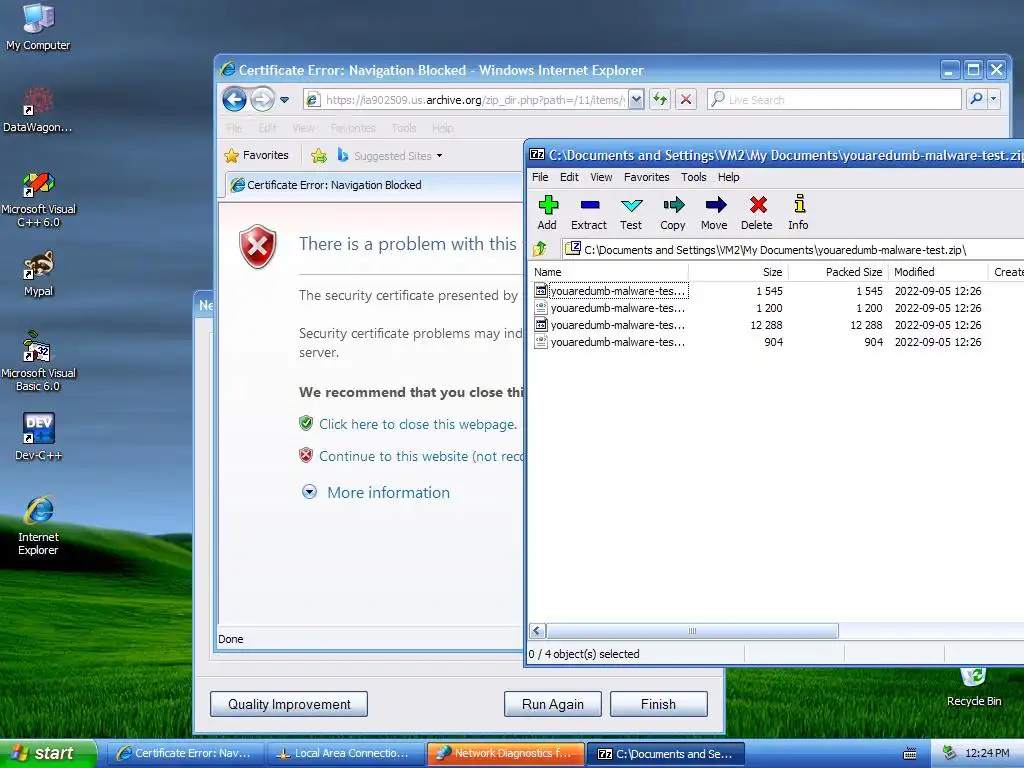This screenshot has height=768, width=1024.
Task: Click the 7-Zip horizontal scrollbar thumb
Action: 692,631
